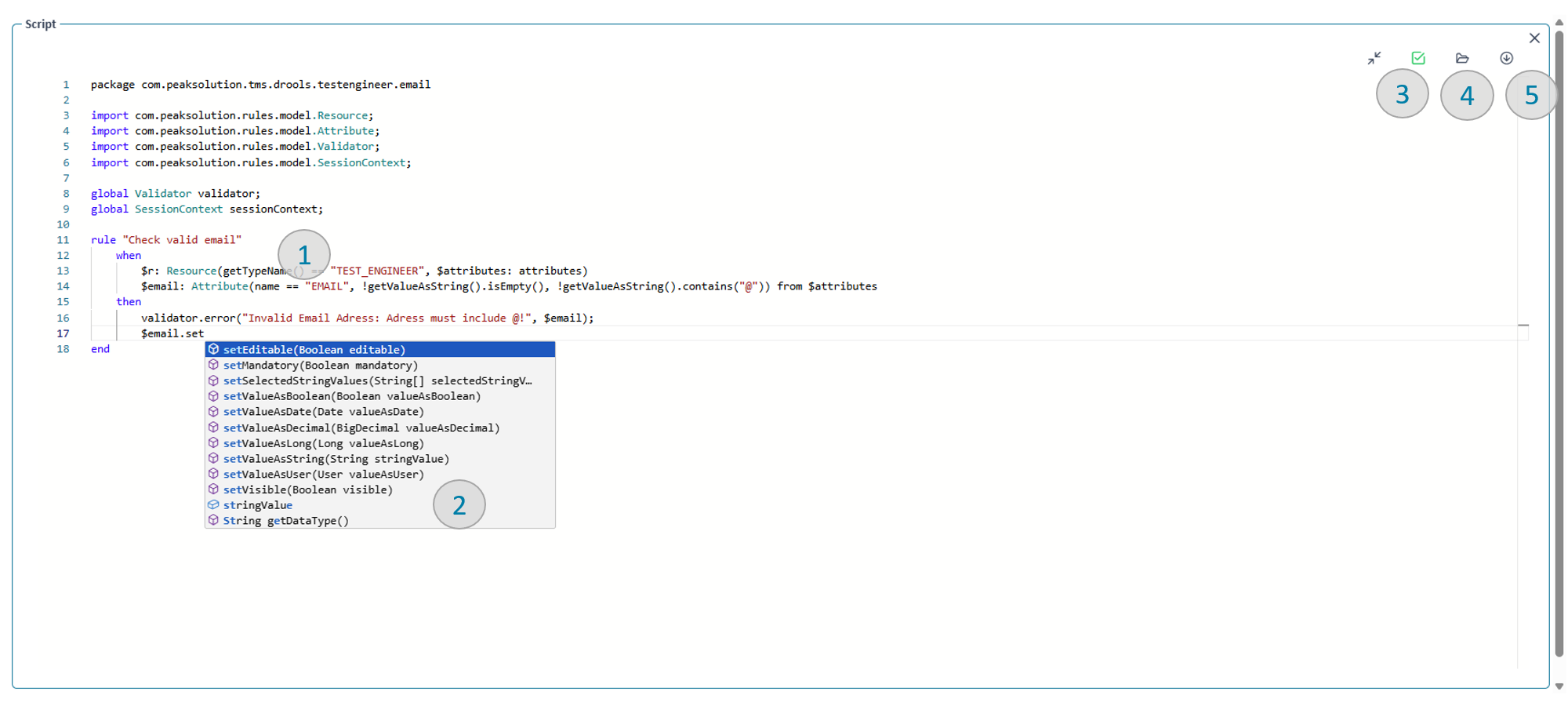
Task: Choose setValueAsDate(Date valueAsDate) suggestion
Action: pyautogui.click(x=380, y=412)
